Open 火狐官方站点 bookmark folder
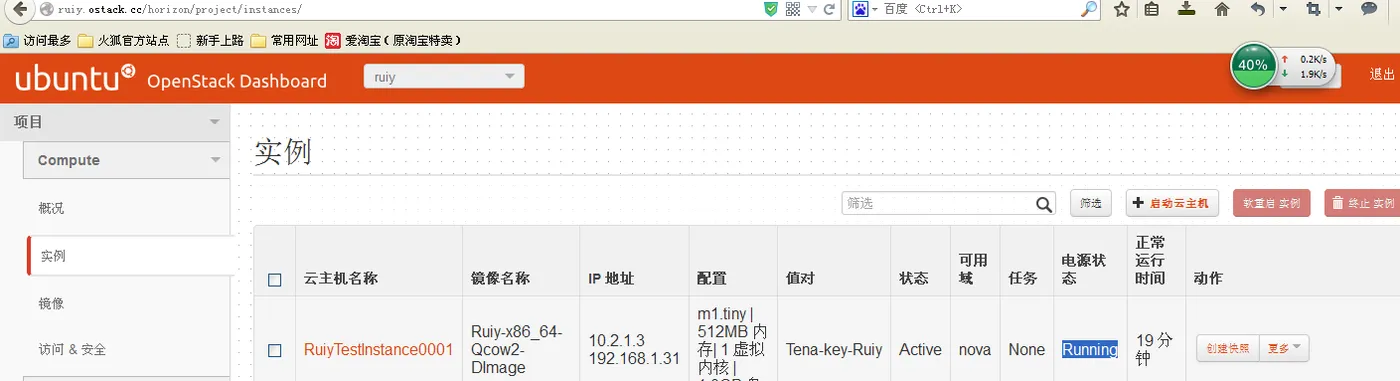 tap(124, 41)
